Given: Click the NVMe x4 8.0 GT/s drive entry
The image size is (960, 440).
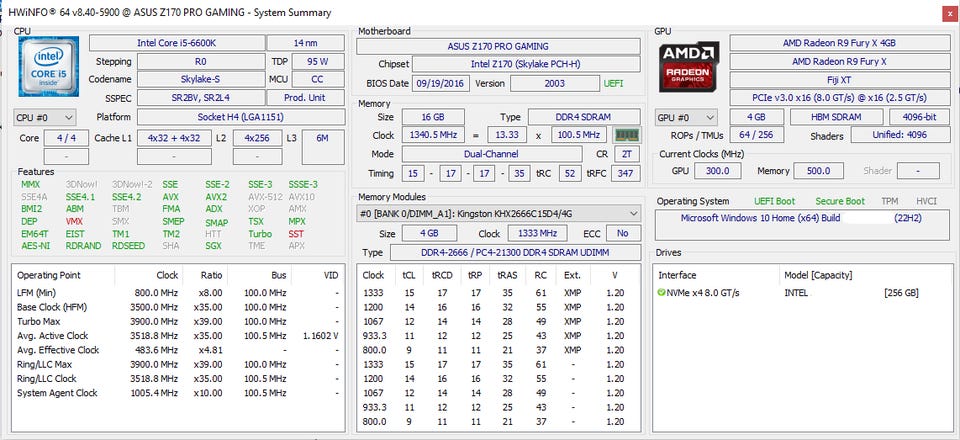Looking at the screenshot, I should pos(702,293).
